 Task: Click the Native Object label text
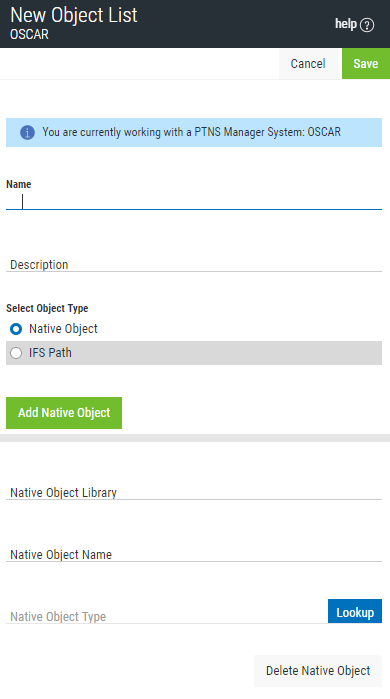(63, 329)
